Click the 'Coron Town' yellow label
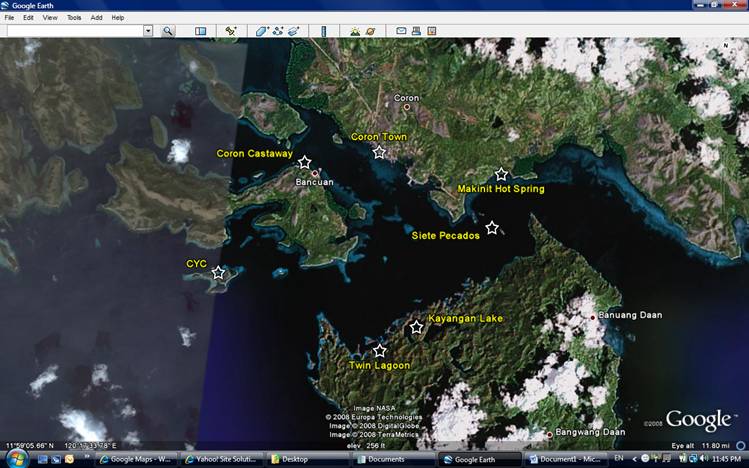 379,137
